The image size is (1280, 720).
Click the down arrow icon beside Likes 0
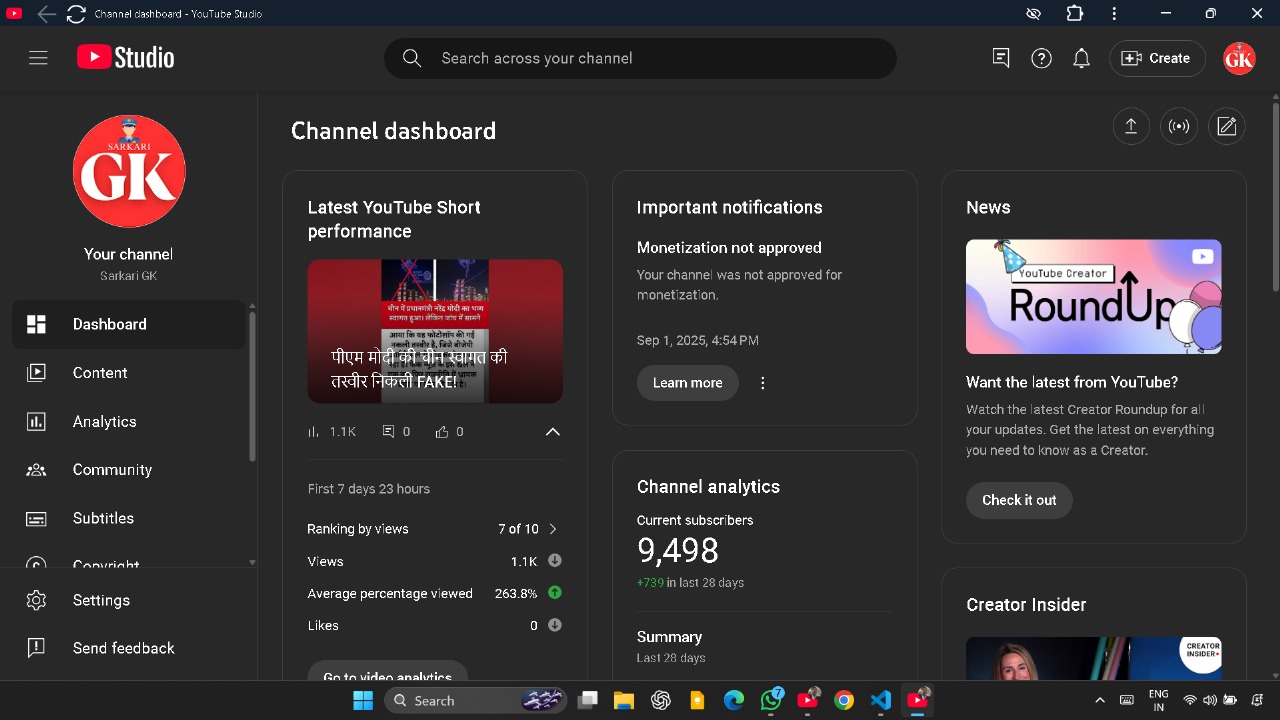click(554, 625)
